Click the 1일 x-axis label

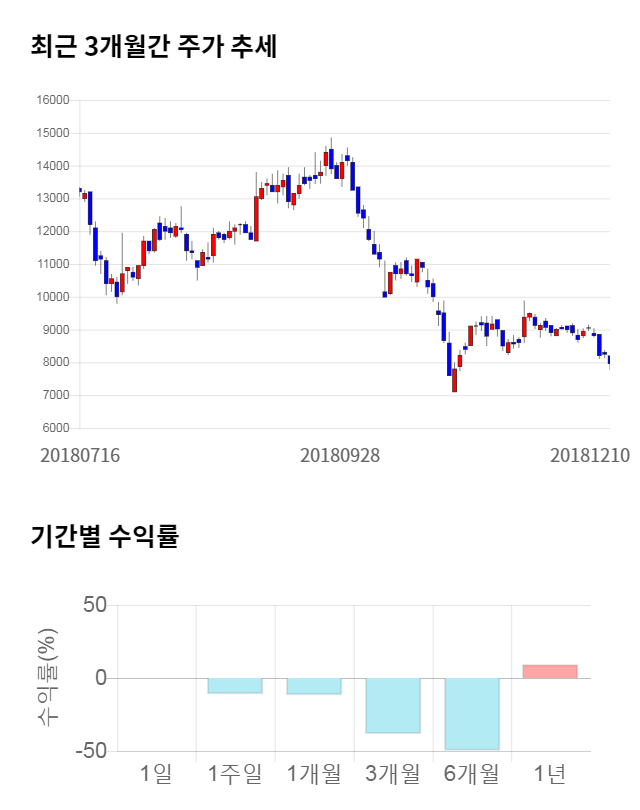156,773
